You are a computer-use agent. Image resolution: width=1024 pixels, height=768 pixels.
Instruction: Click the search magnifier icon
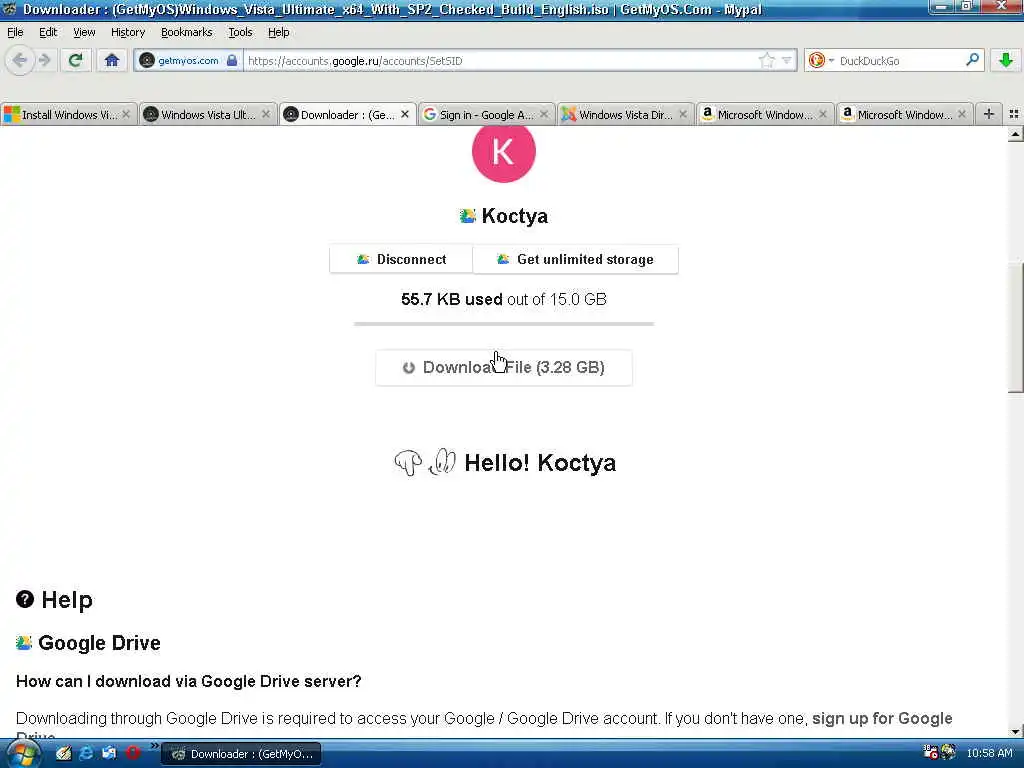972,60
